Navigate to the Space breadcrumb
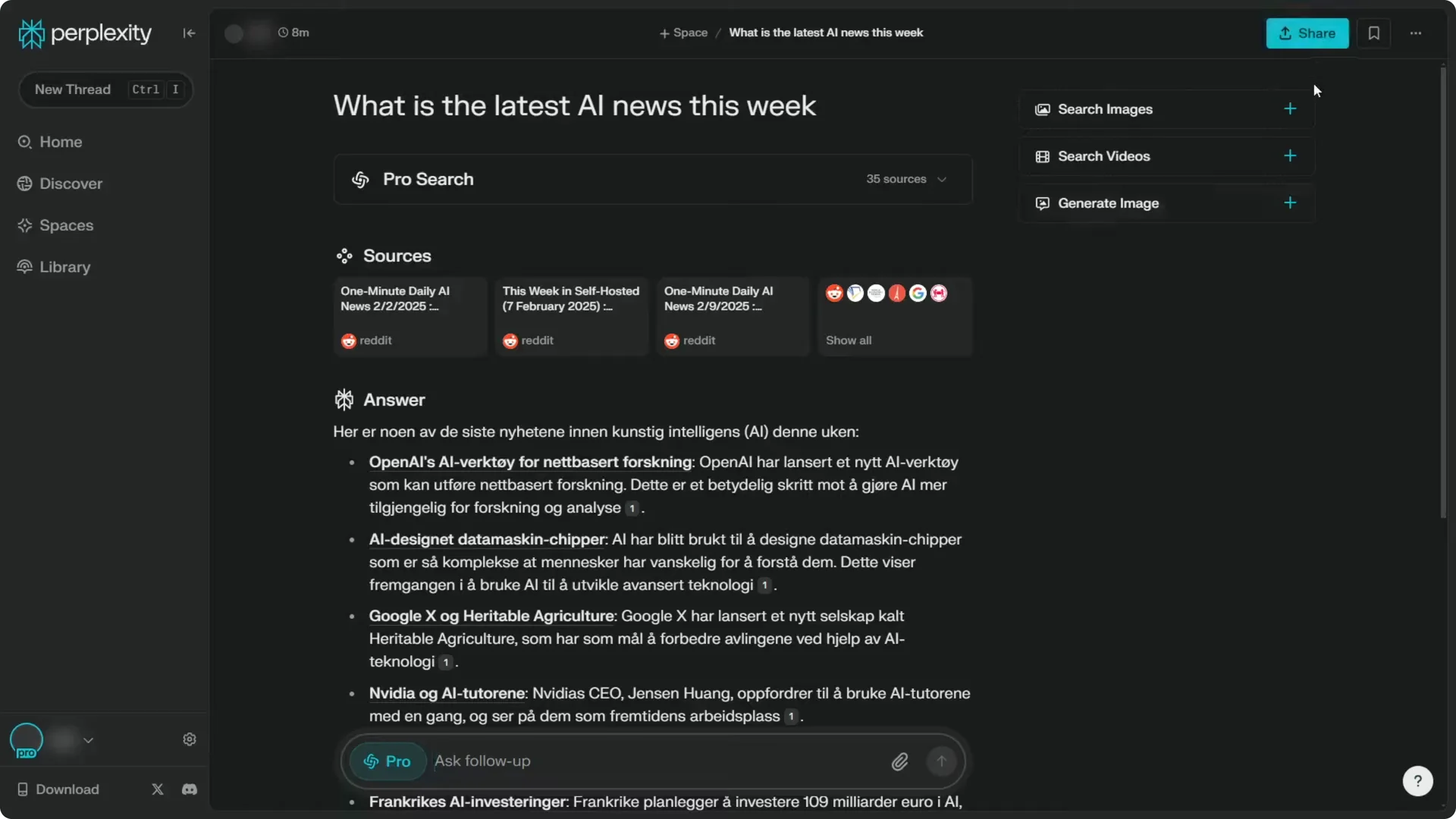Image resolution: width=1456 pixels, height=819 pixels. click(683, 33)
